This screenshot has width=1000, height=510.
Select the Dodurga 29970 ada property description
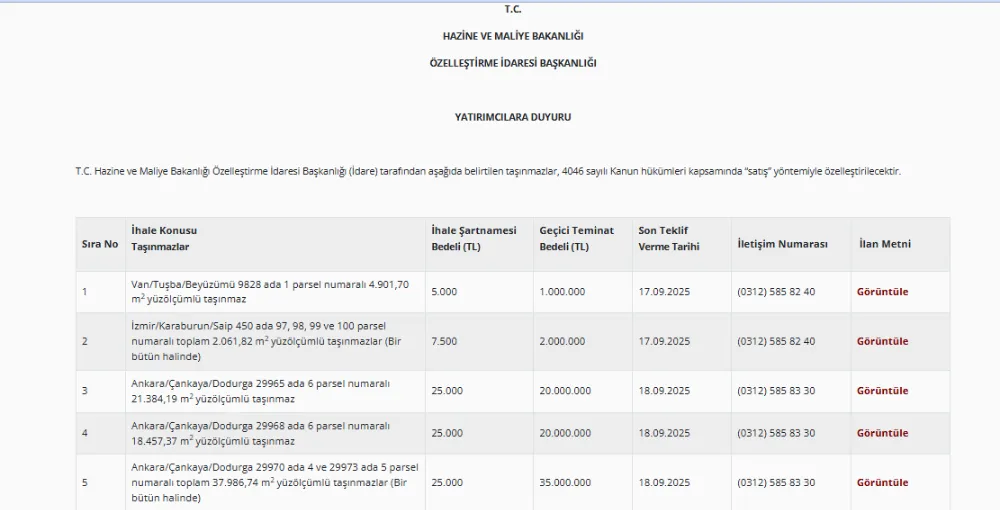pyautogui.click(x=275, y=483)
